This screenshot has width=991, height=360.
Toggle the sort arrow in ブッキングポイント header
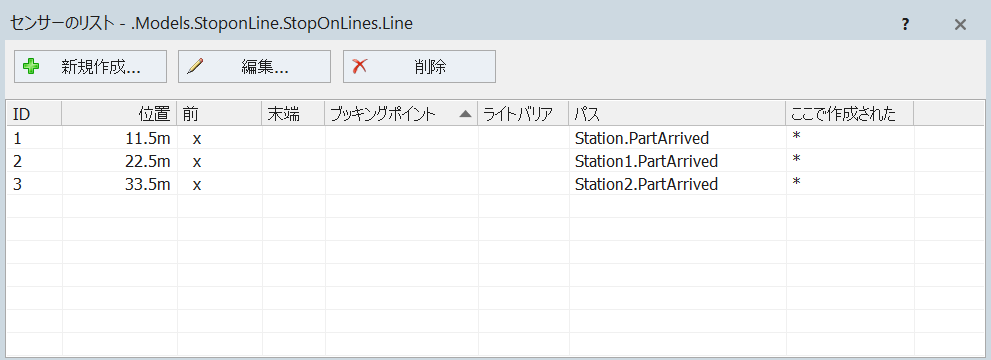pos(466,114)
